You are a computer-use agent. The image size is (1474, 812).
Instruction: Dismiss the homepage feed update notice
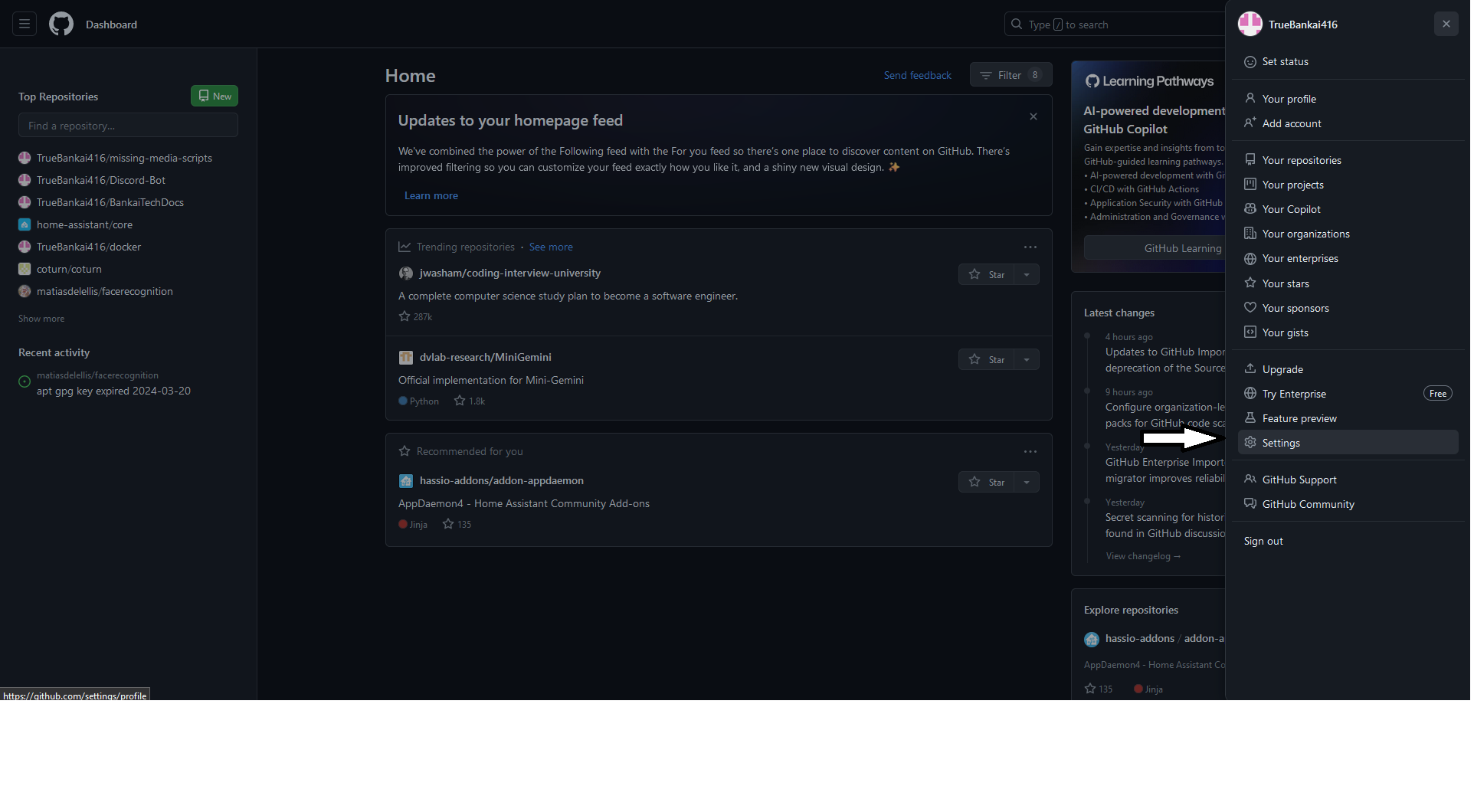(1033, 116)
